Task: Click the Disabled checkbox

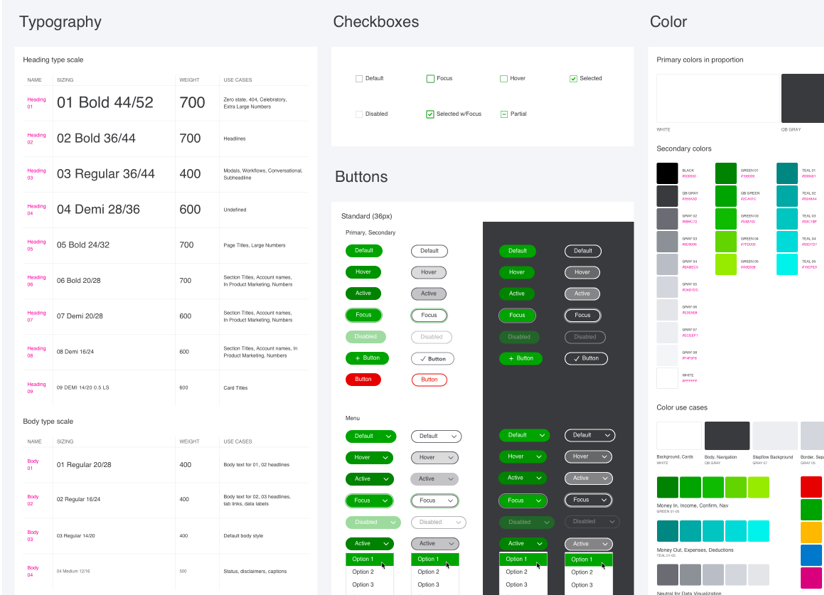Action: [359, 114]
